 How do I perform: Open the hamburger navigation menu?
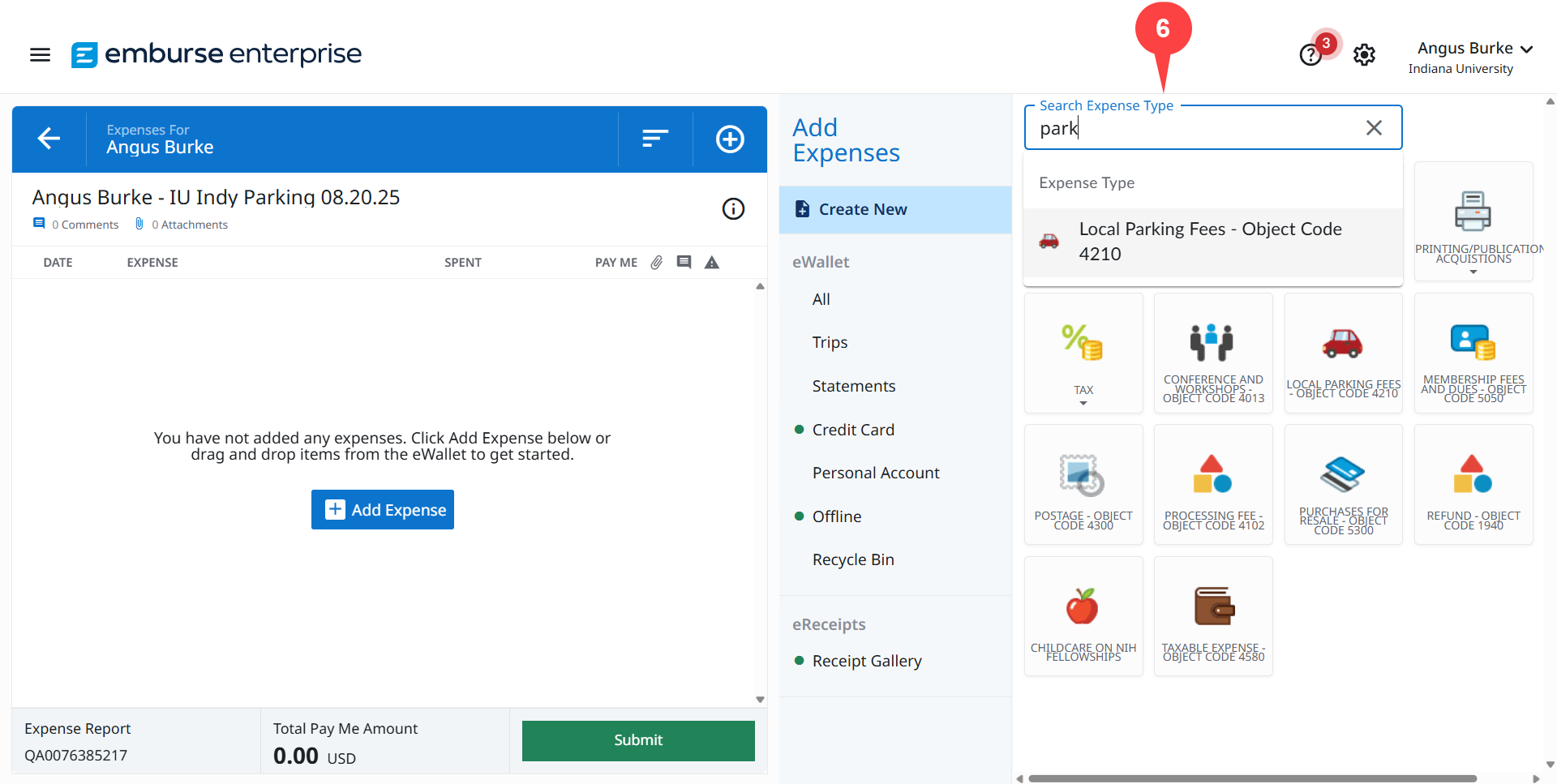(40, 54)
